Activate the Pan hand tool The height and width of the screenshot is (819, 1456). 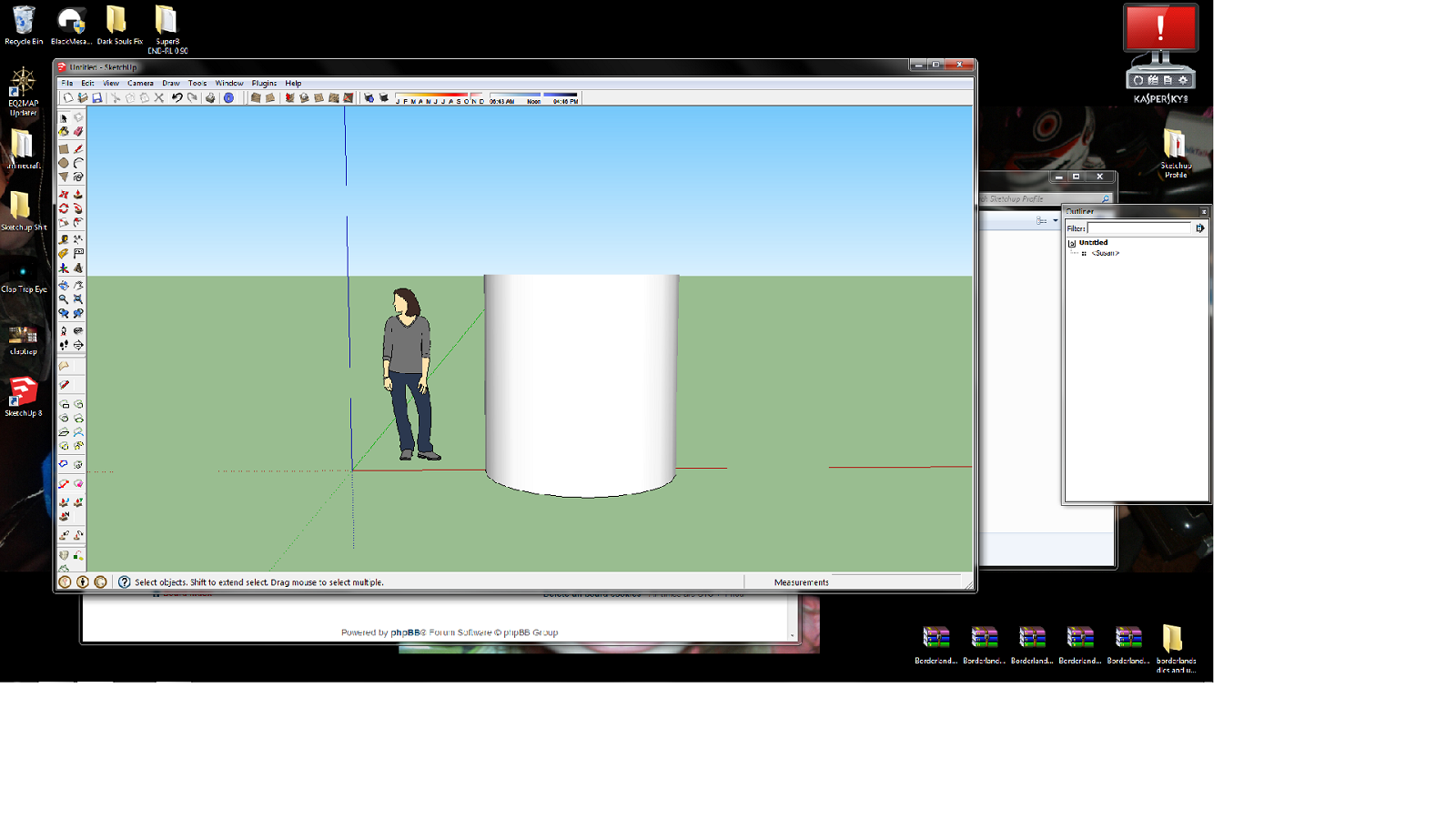tap(78, 285)
